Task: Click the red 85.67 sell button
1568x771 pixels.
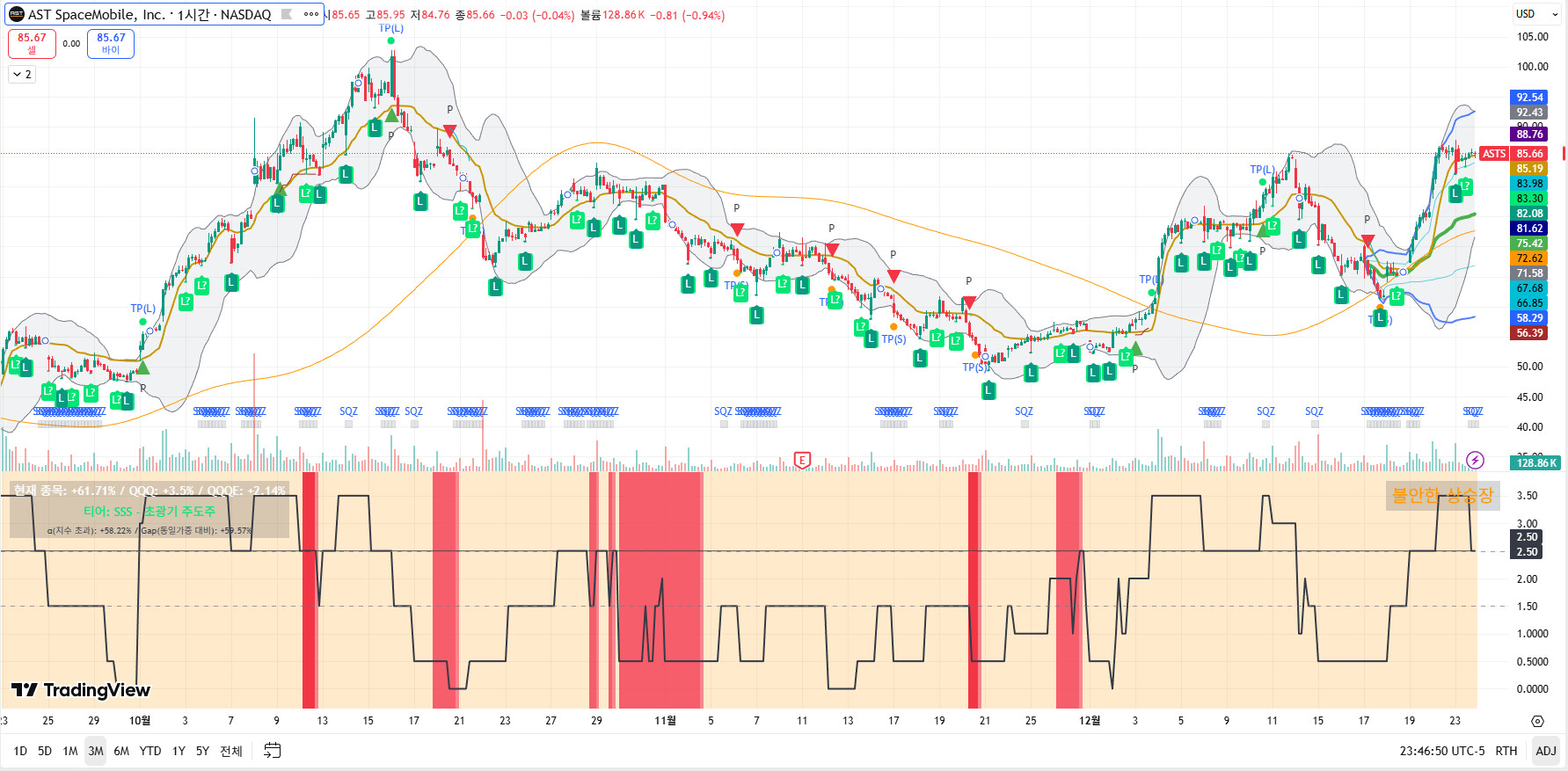Action: [32, 43]
